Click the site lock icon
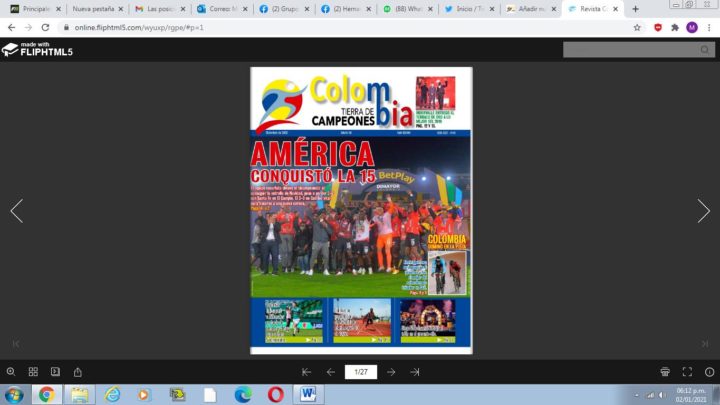The height and width of the screenshot is (405, 720). (66, 28)
